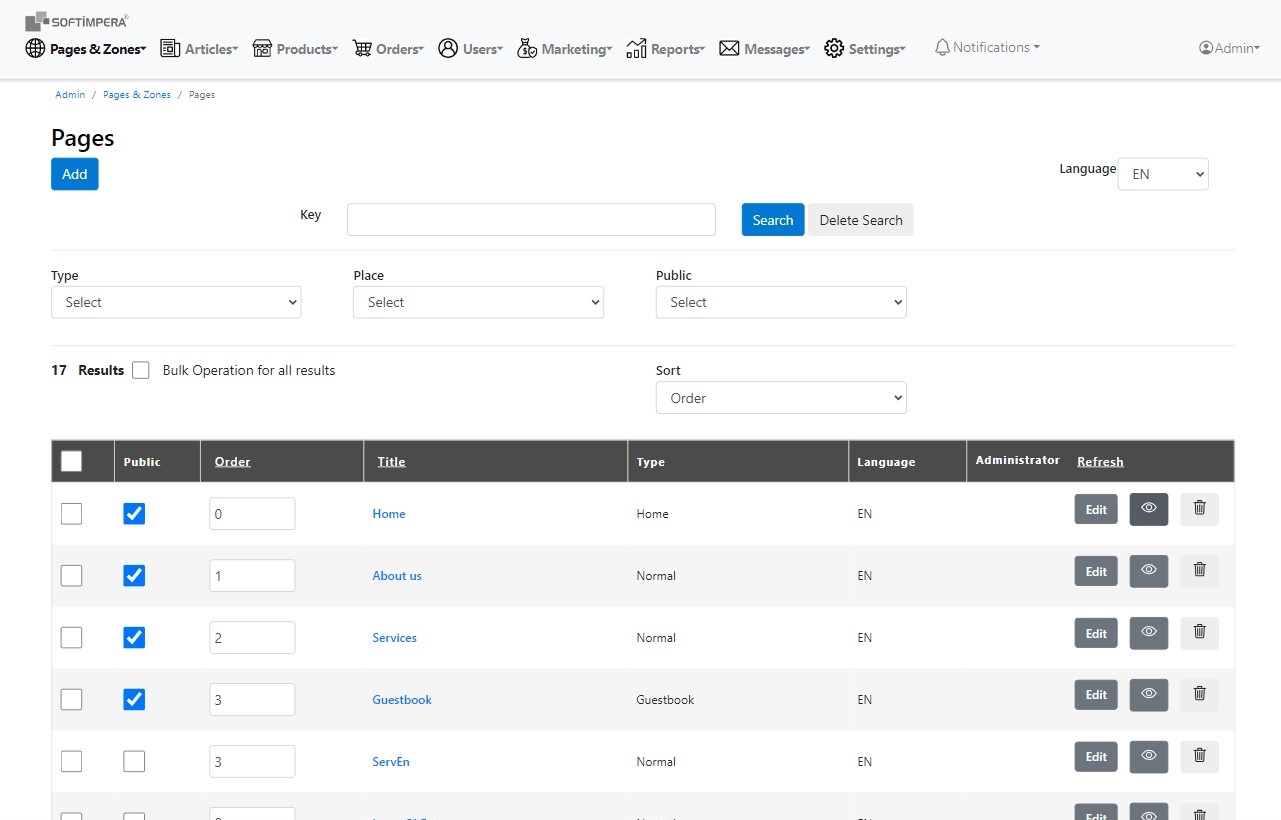Click the Notifications bell icon

click(x=942, y=47)
